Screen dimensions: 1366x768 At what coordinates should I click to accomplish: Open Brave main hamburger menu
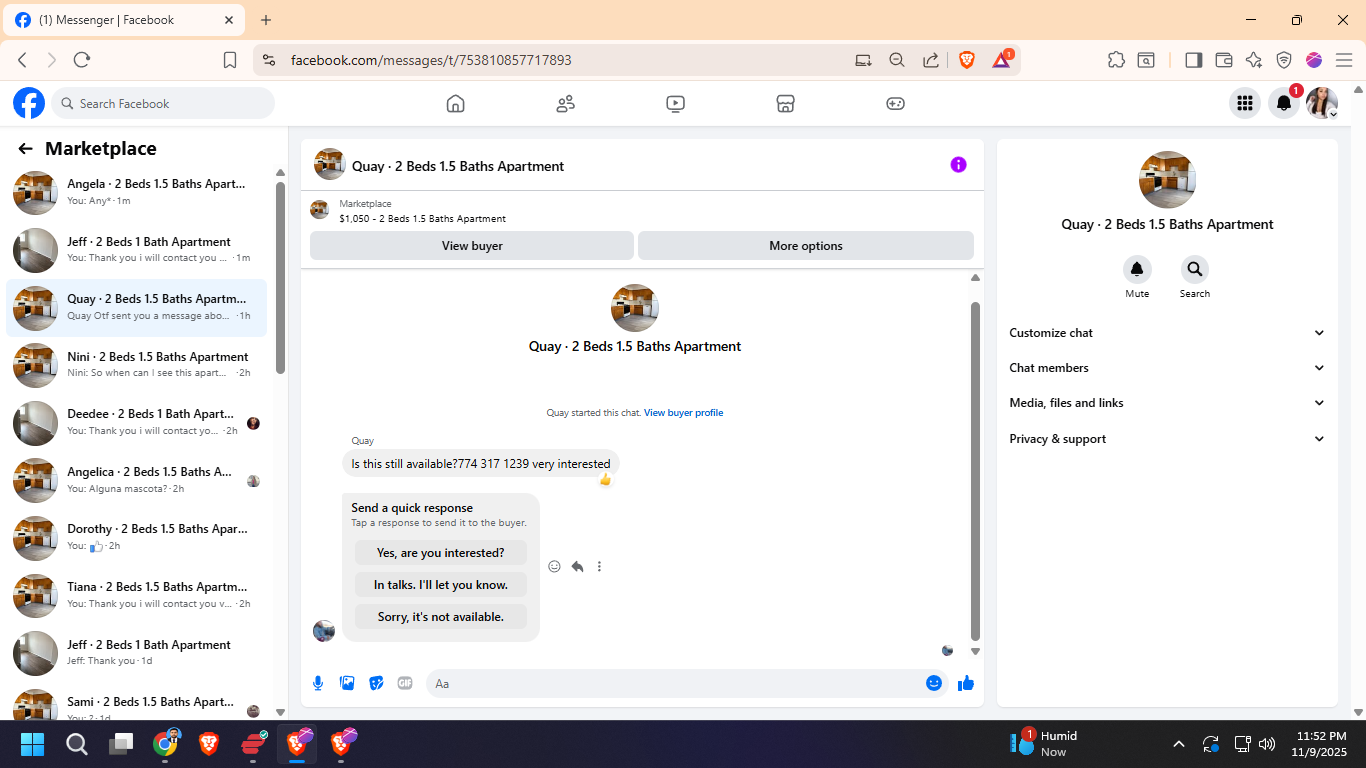tap(1344, 60)
